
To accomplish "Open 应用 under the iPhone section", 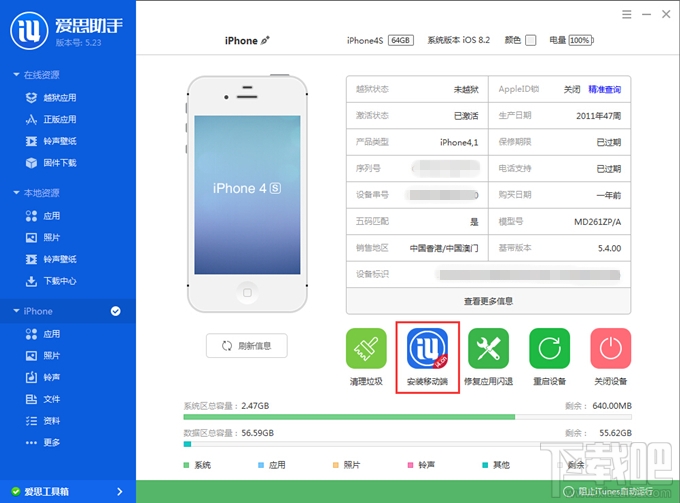I will (x=43, y=334).
